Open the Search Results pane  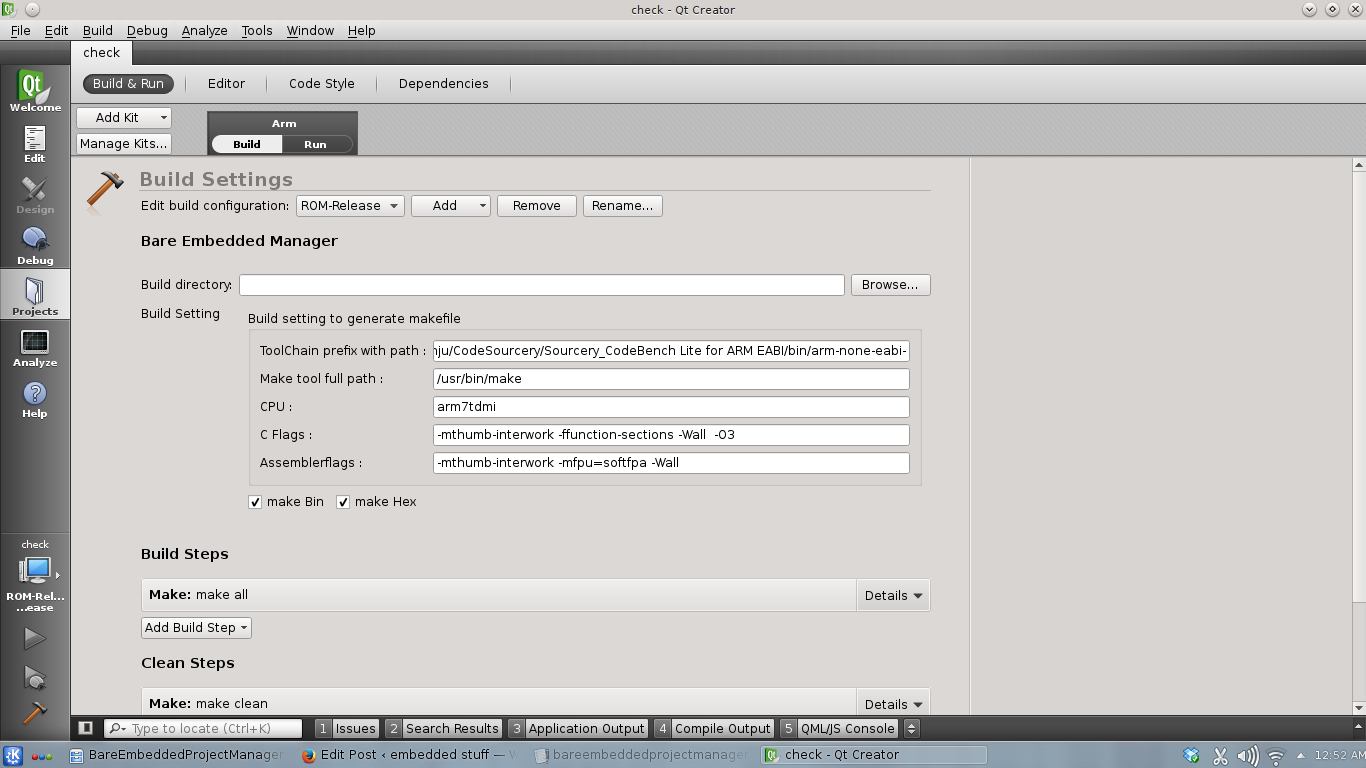pos(442,728)
